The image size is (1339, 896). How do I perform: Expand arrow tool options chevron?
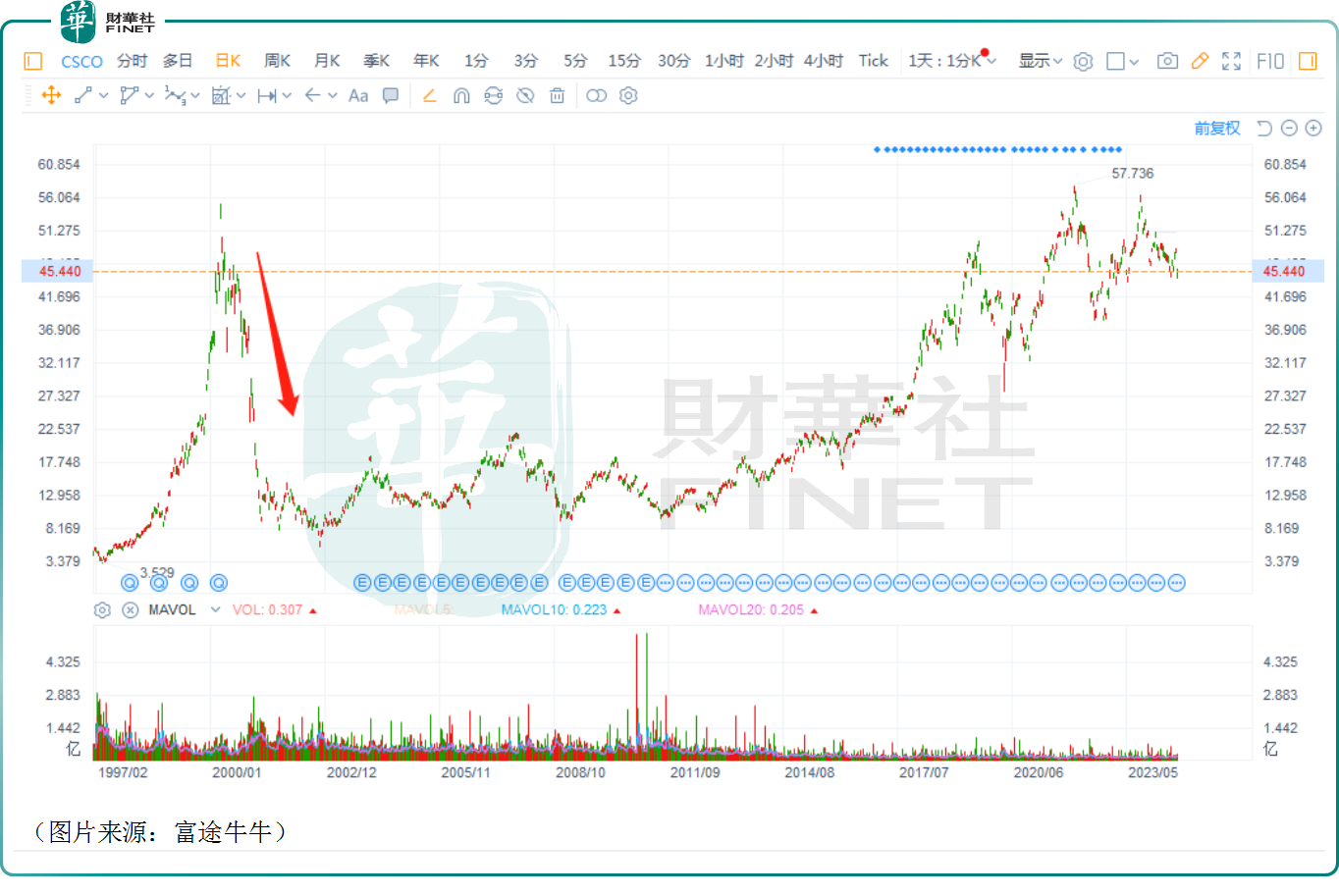[x=333, y=96]
